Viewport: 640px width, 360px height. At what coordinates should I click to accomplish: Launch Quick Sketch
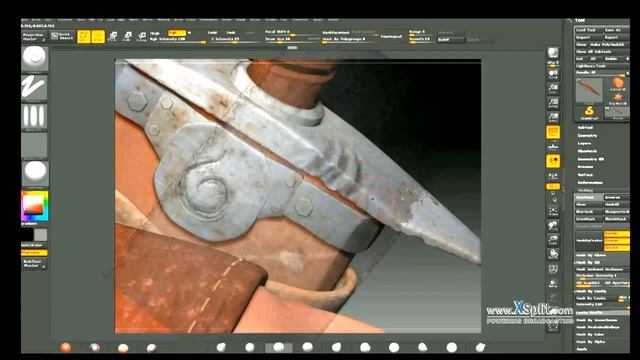62,36
